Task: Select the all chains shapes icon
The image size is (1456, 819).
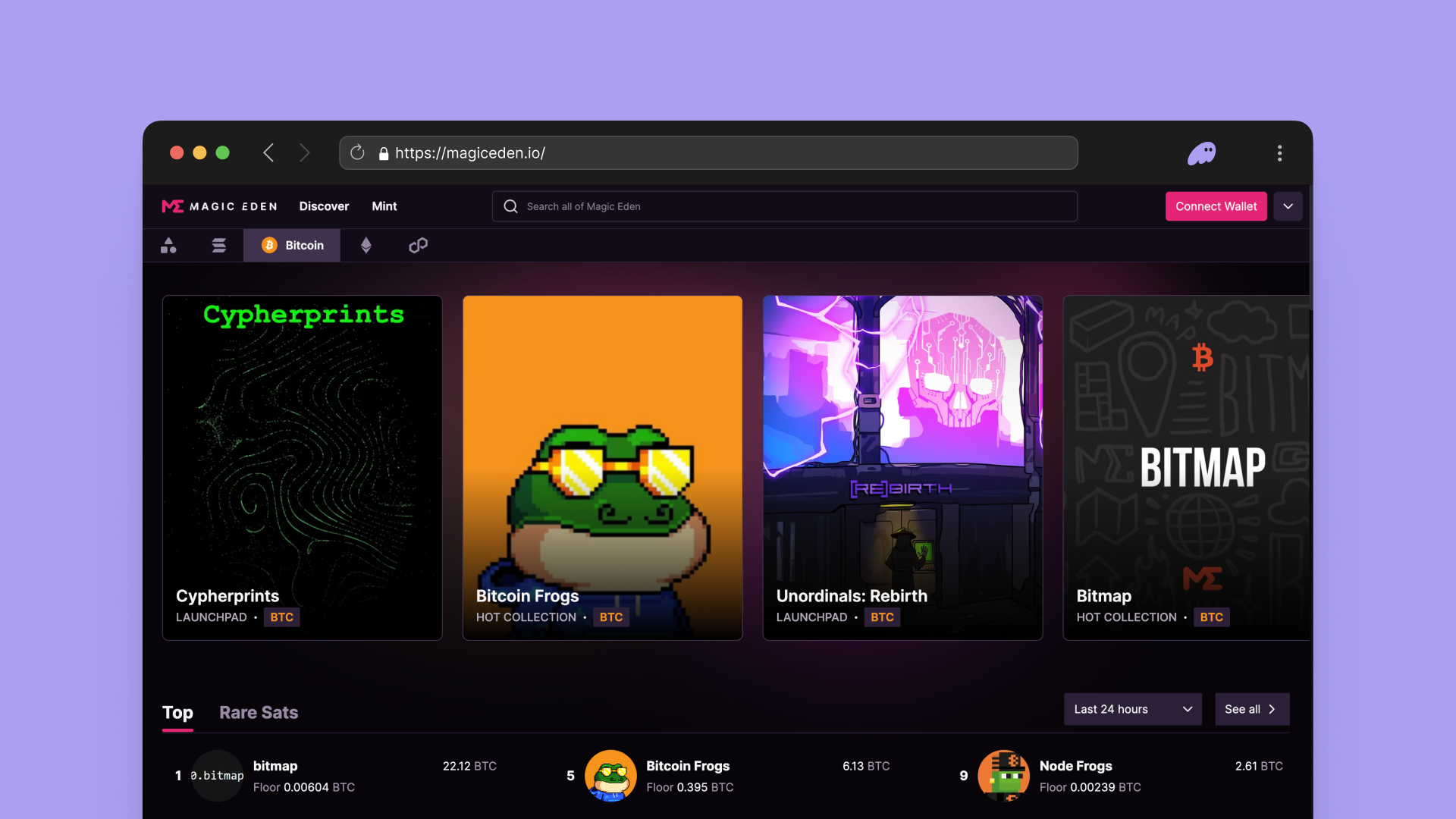Action: coord(168,246)
